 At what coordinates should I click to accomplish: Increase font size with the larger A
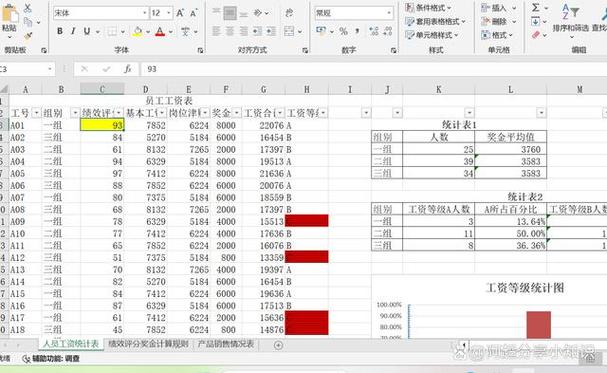(180, 13)
